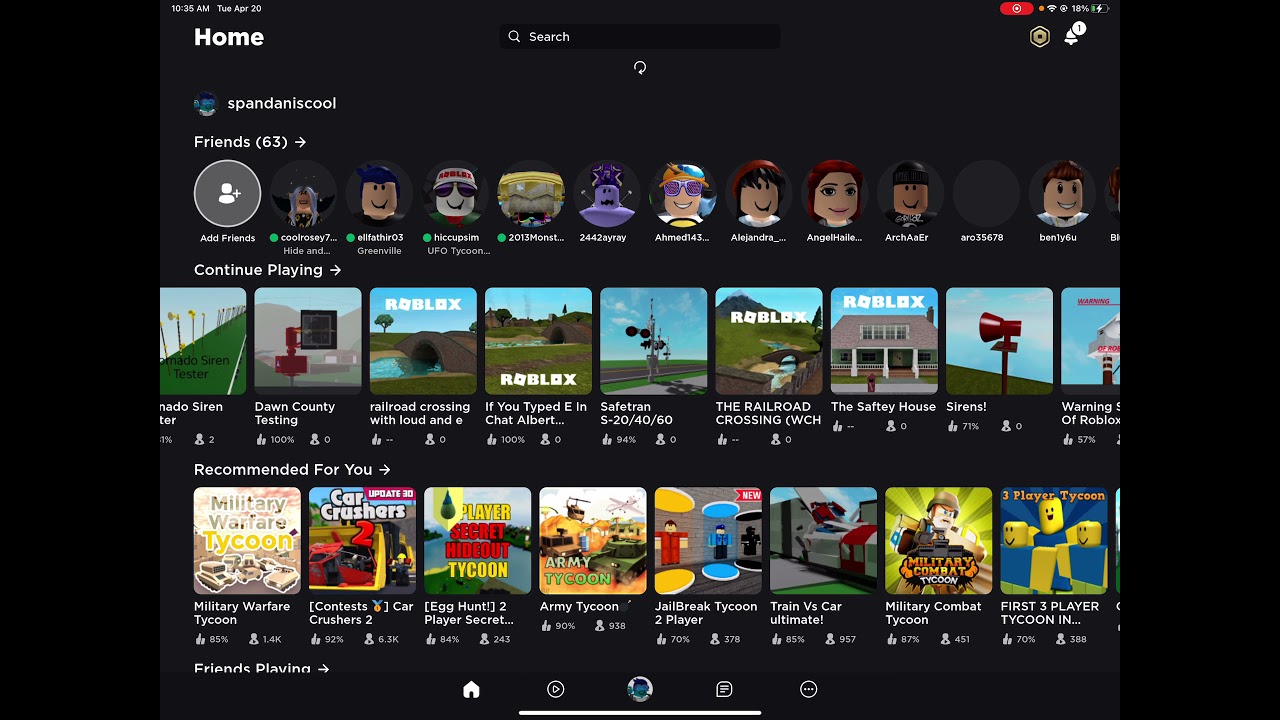The width and height of the screenshot is (1280, 720).
Task: Open railroad crossing with loud game
Action: [x=423, y=341]
